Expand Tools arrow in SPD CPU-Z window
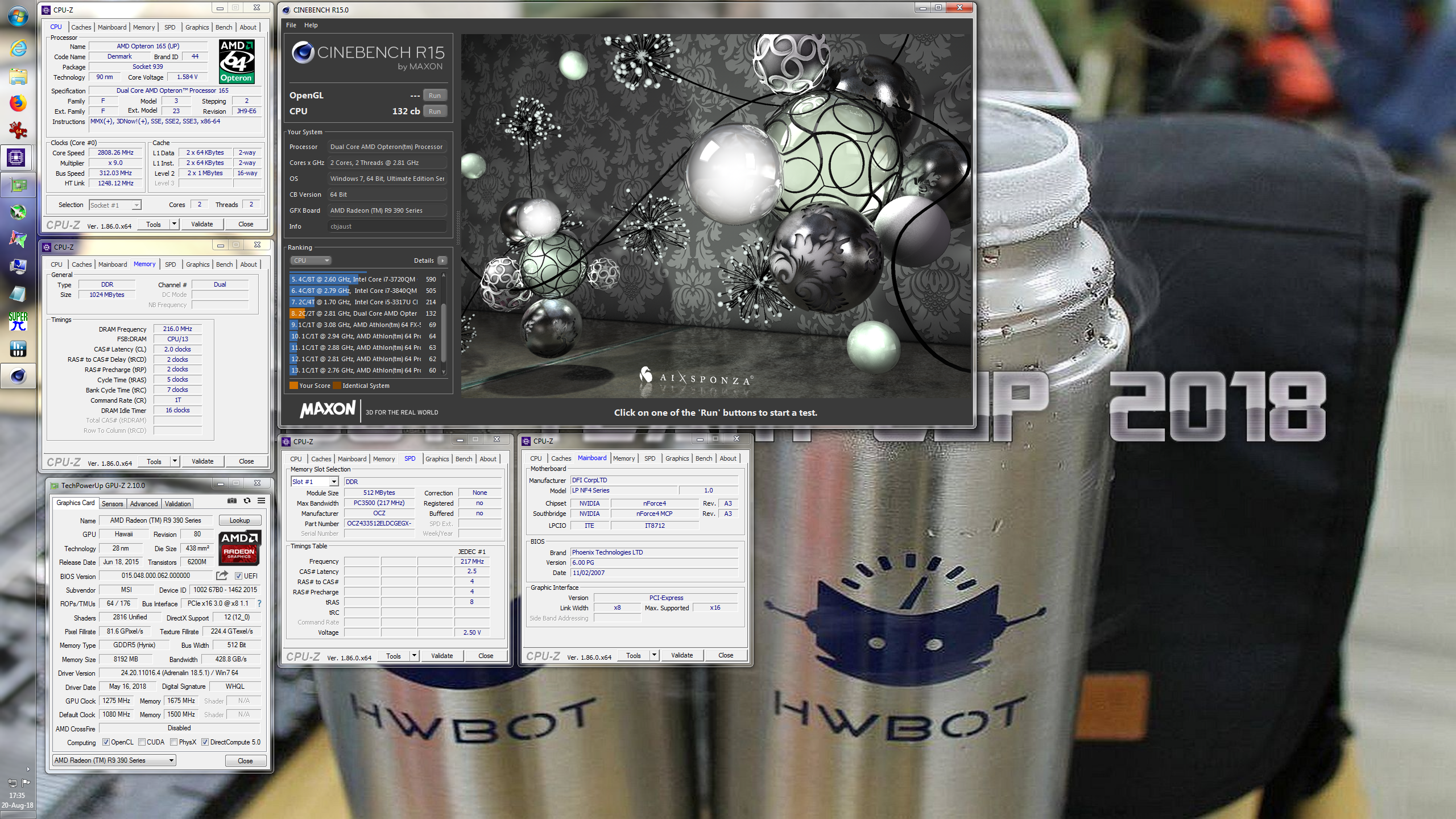 415,656
